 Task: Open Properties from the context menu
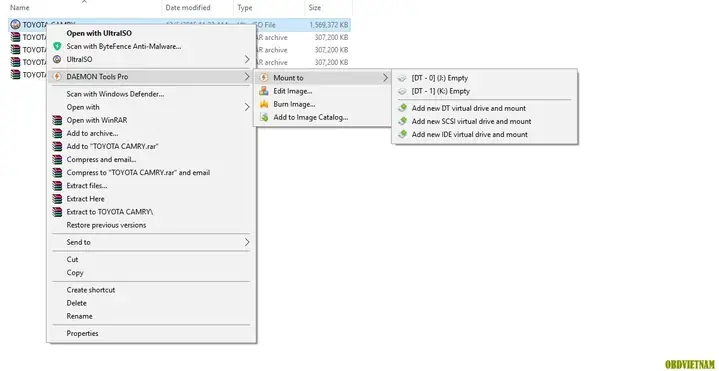83,333
